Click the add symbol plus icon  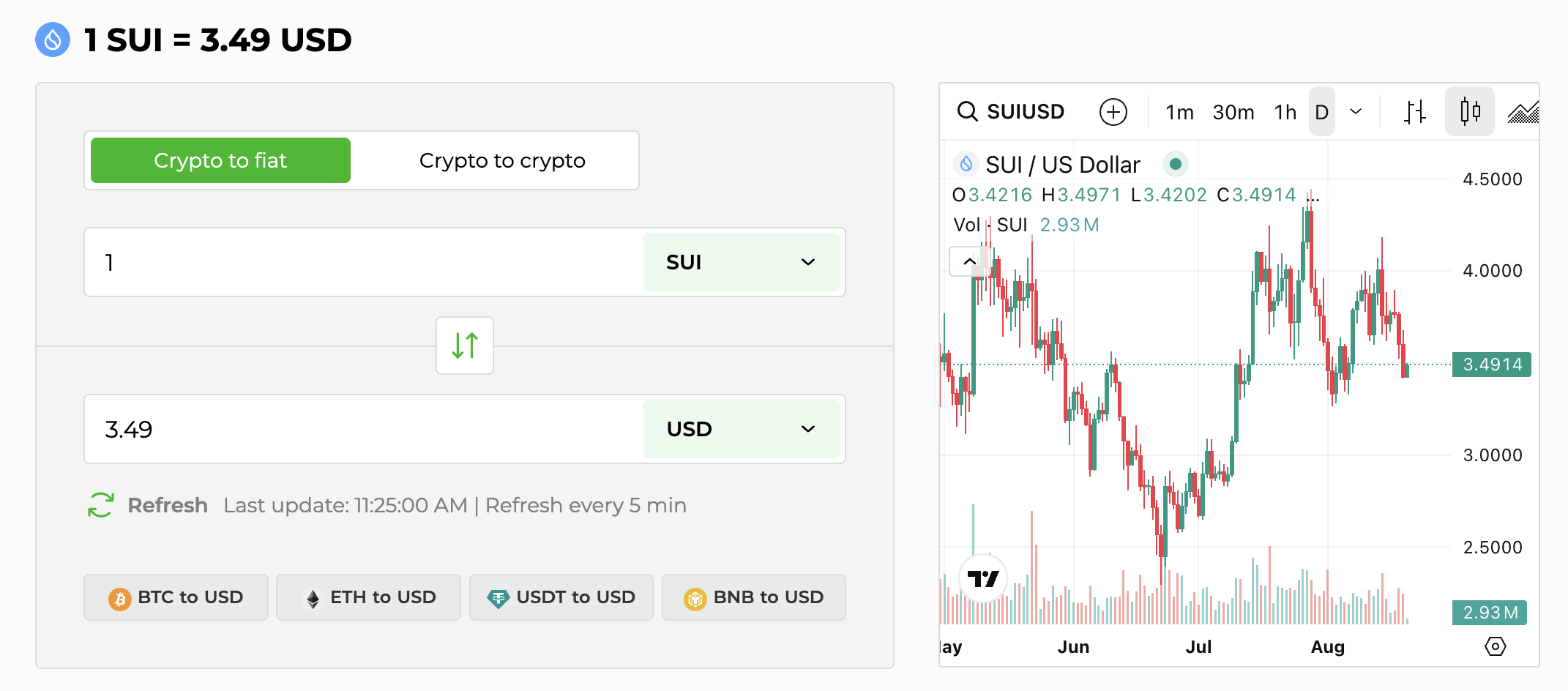point(1113,112)
